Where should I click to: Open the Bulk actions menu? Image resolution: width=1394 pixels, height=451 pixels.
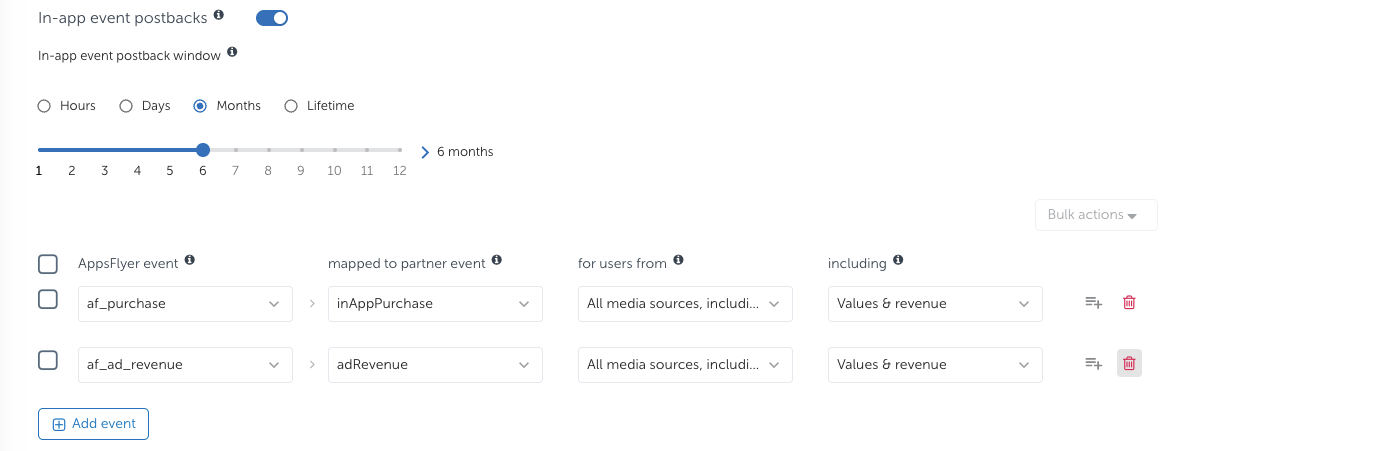pos(1096,215)
